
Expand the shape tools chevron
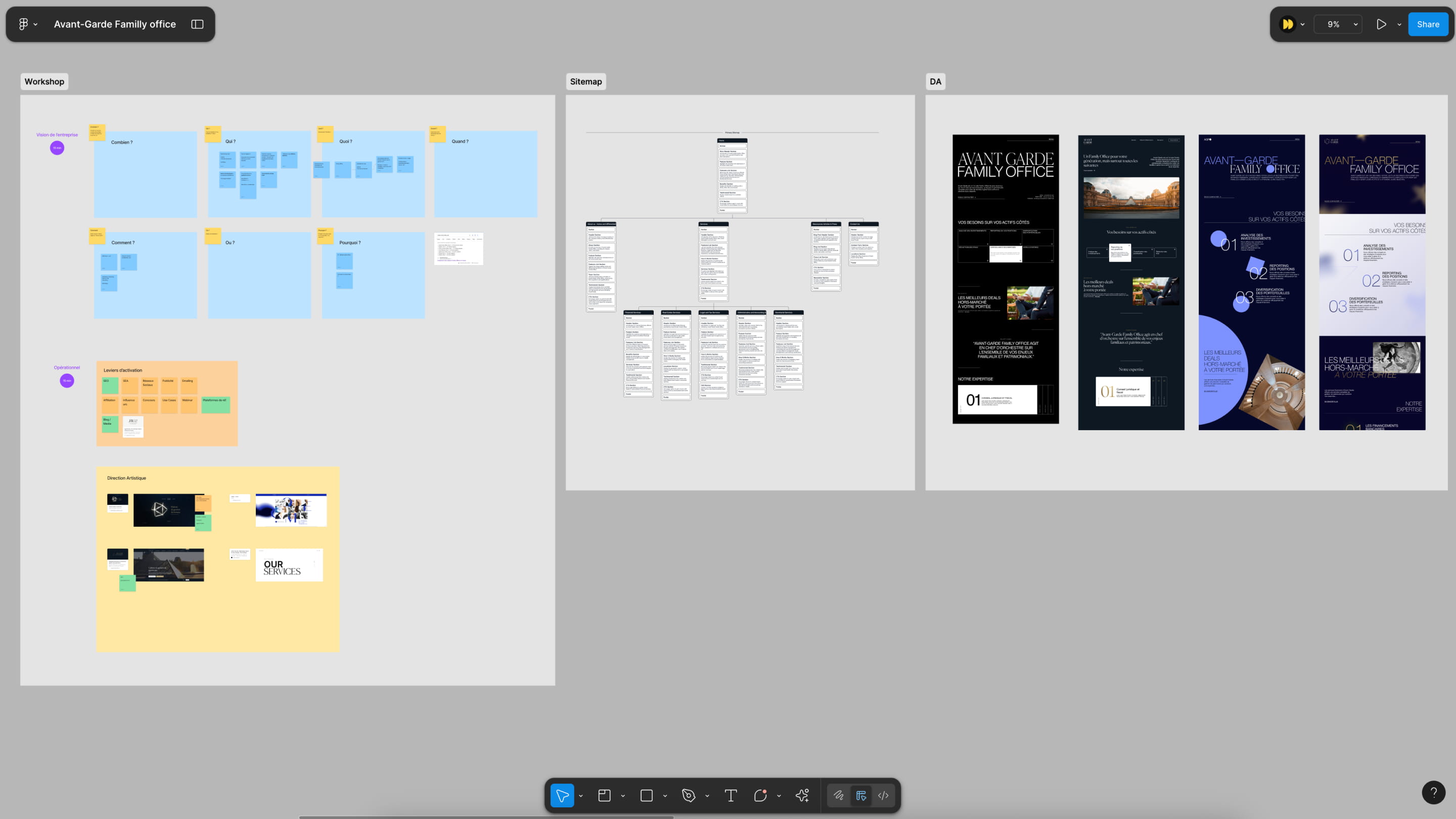(665, 796)
